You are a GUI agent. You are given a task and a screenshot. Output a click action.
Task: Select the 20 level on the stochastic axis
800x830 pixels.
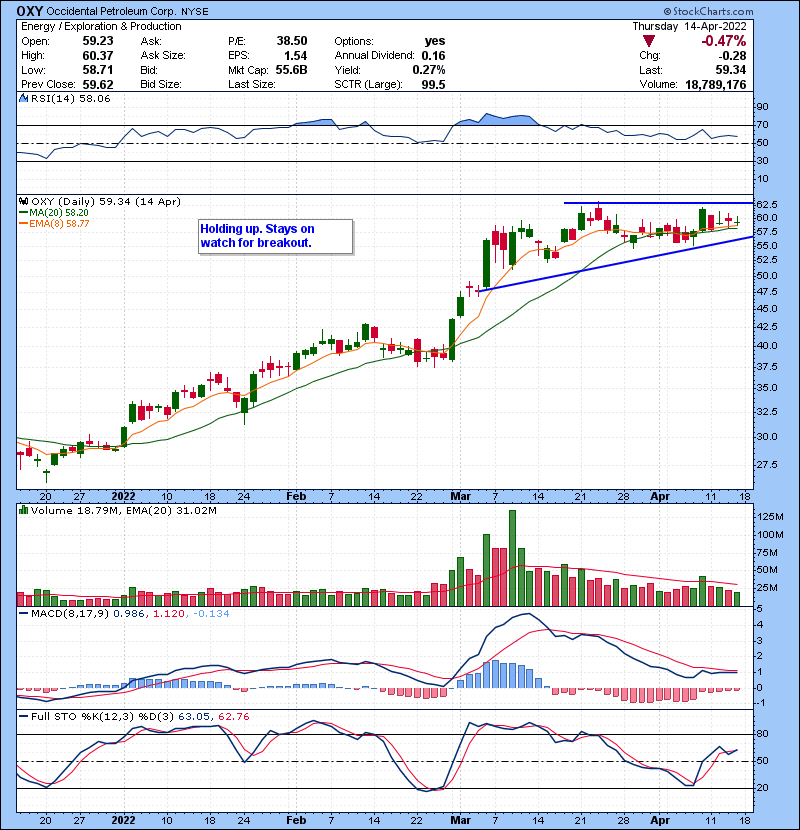[762, 788]
